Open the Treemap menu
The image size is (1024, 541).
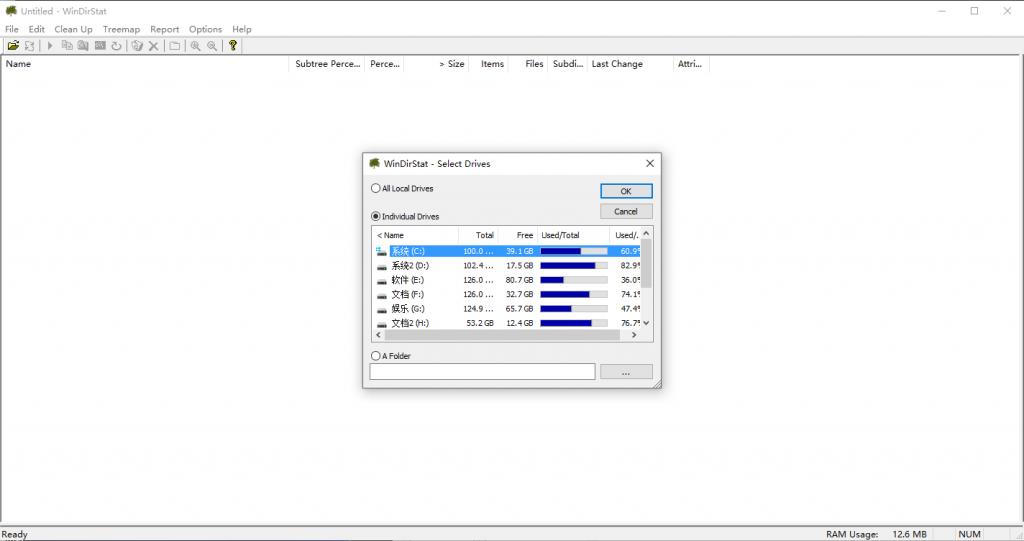click(121, 29)
